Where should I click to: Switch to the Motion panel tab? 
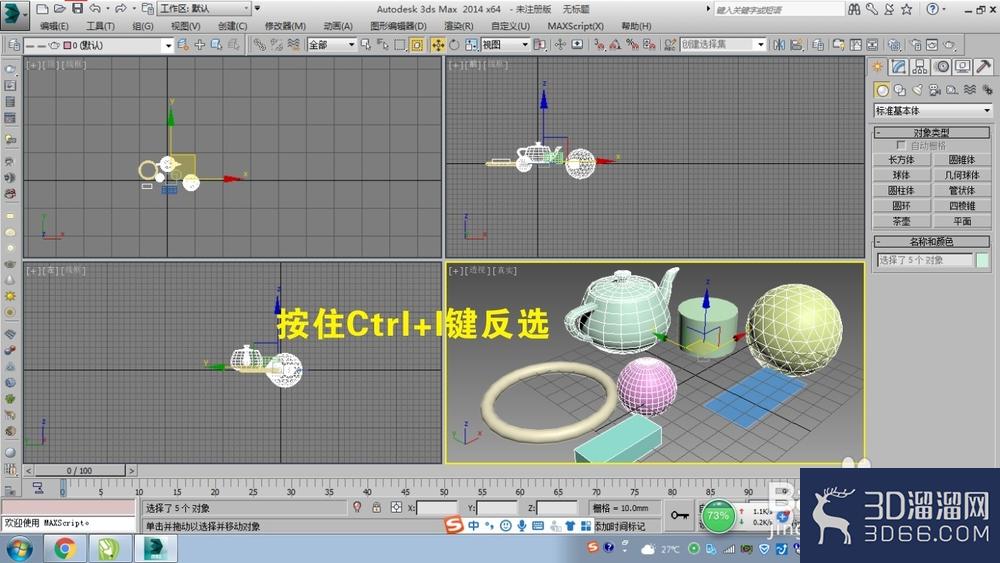click(941, 66)
